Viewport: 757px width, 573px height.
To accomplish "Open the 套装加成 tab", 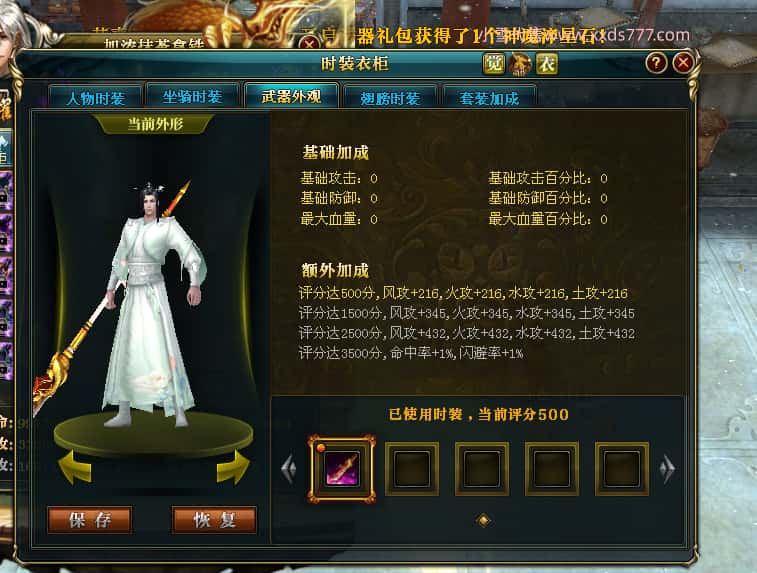I will pos(489,98).
